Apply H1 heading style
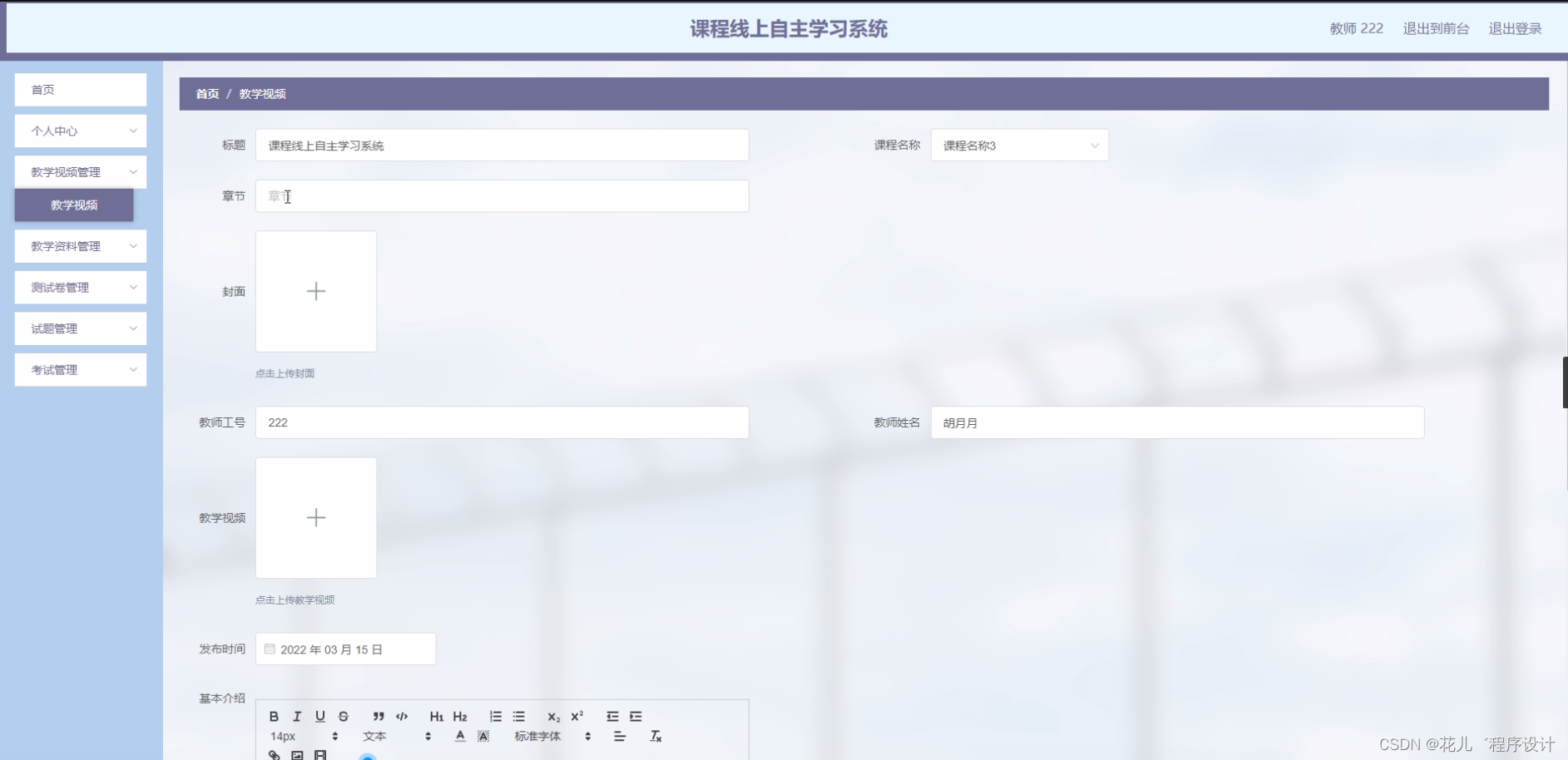1568x760 pixels. [437, 716]
